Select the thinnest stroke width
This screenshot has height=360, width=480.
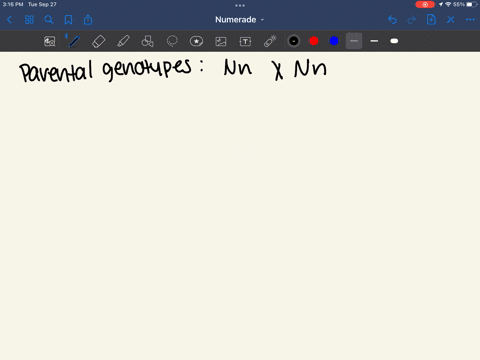click(354, 41)
